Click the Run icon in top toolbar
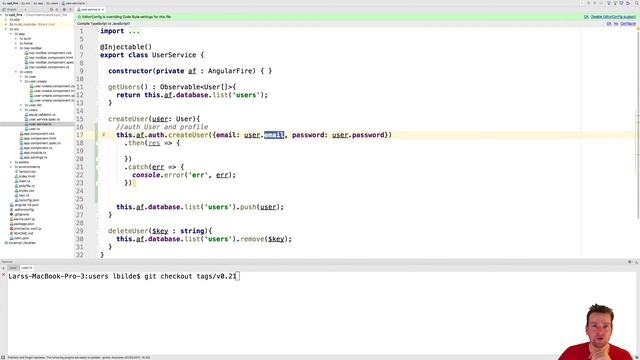Image resolution: width=640 pixels, height=360 pixels. point(589,3)
